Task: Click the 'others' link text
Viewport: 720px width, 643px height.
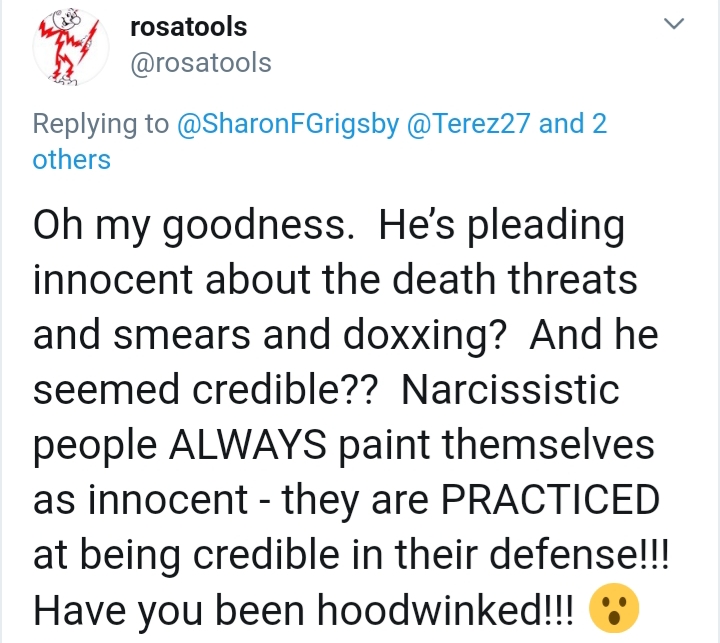Action: pyautogui.click(x=72, y=160)
